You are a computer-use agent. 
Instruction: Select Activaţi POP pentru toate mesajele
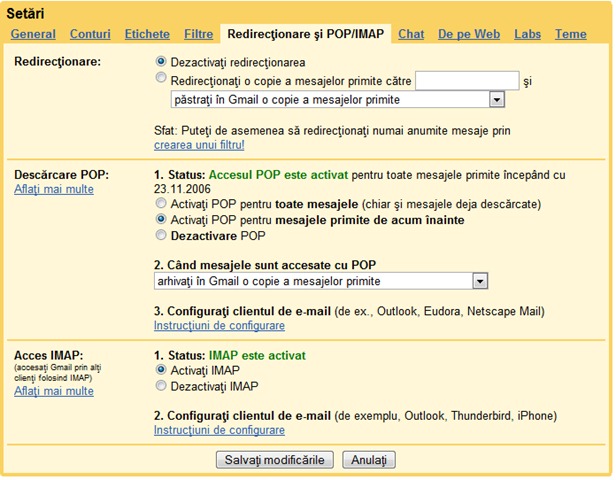click(161, 203)
